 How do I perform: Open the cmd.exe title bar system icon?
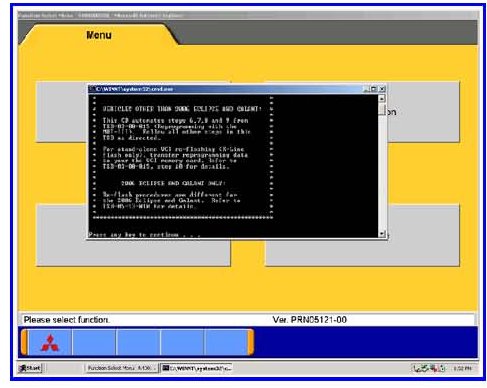tap(93, 89)
